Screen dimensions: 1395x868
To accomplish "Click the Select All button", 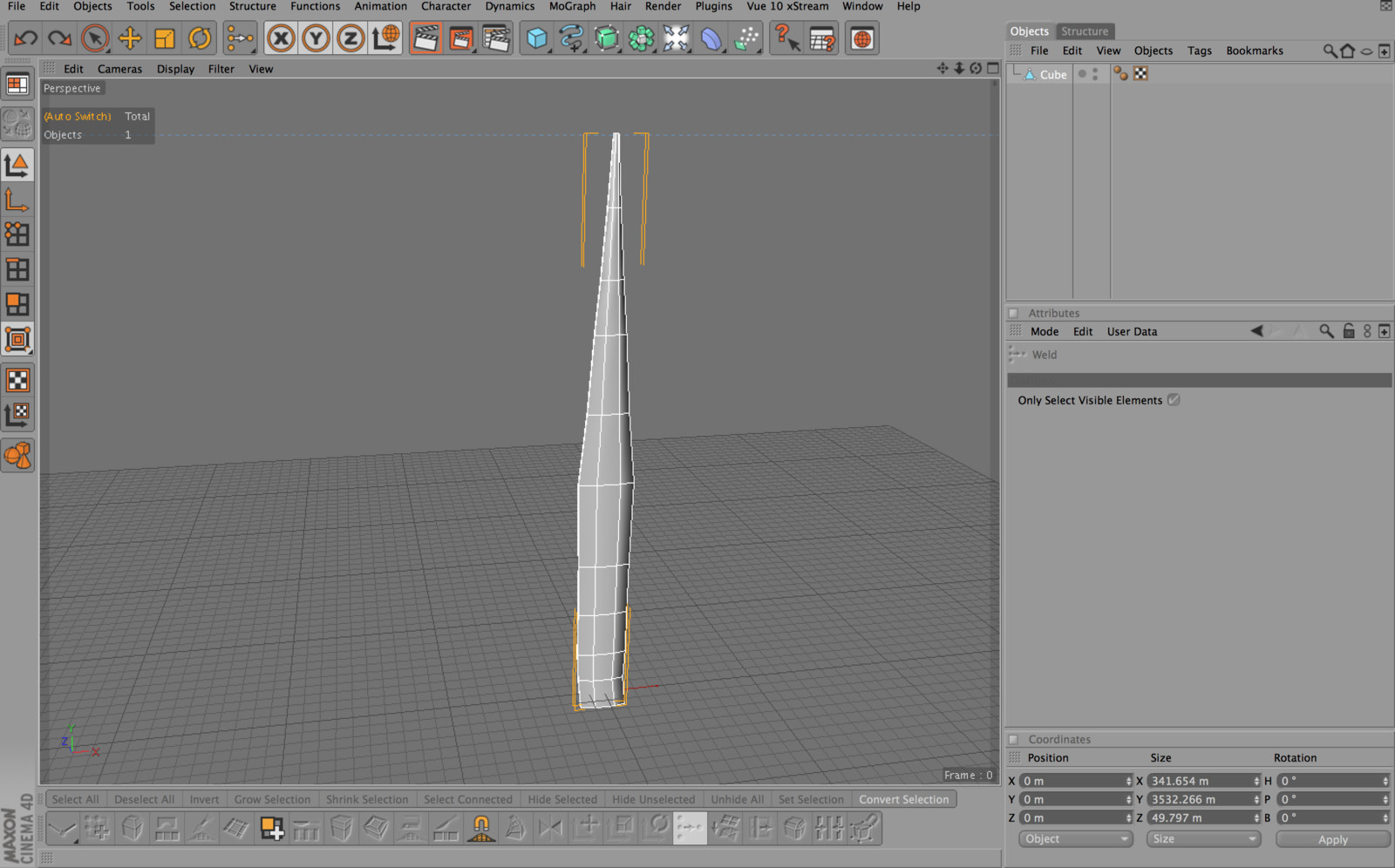I will pos(74,799).
